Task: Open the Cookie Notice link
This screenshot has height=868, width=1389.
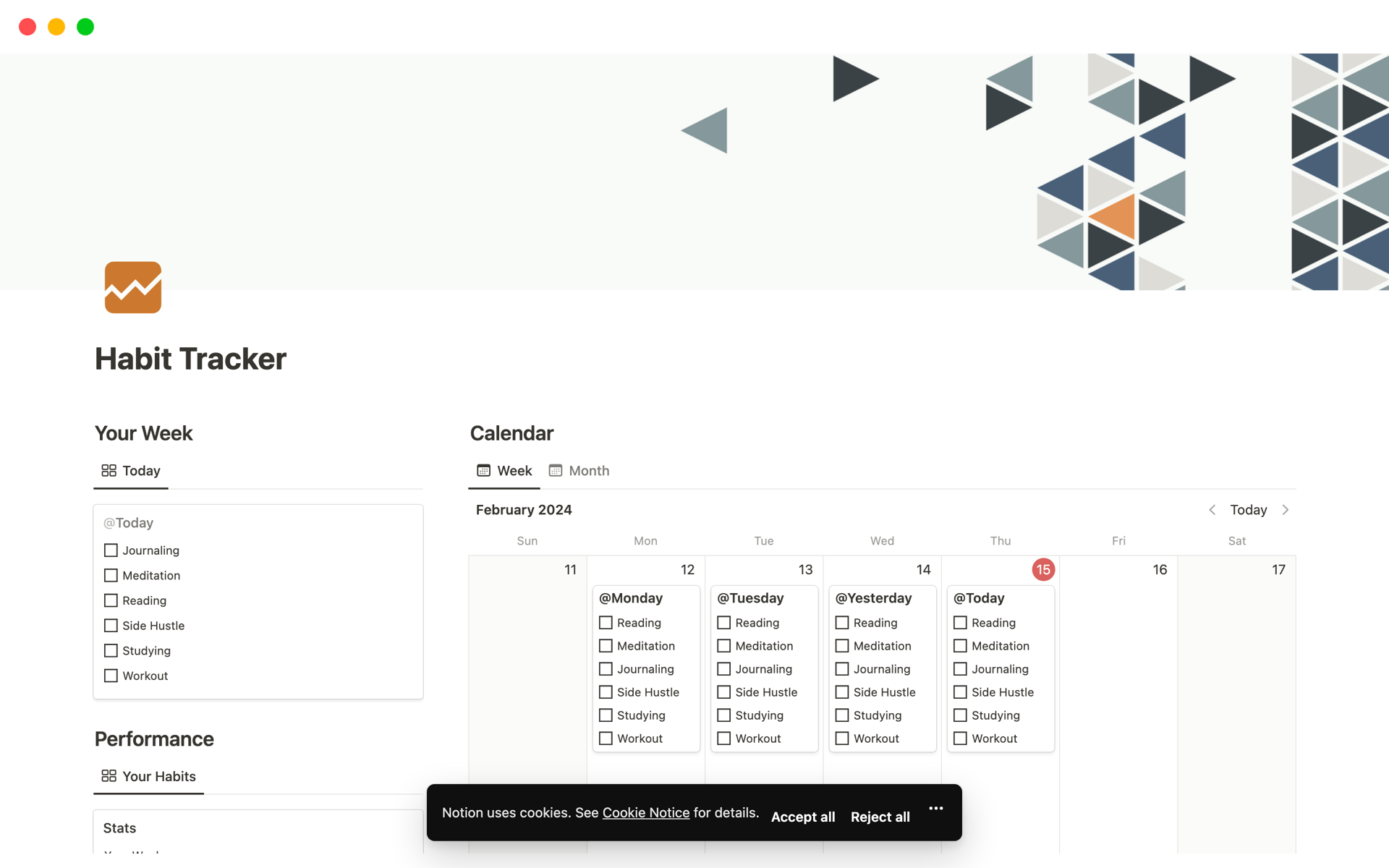Action: tap(645, 812)
